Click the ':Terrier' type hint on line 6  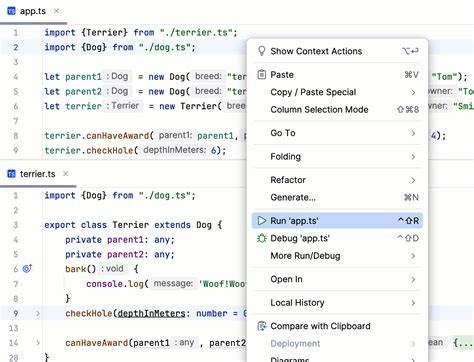click(x=123, y=106)
